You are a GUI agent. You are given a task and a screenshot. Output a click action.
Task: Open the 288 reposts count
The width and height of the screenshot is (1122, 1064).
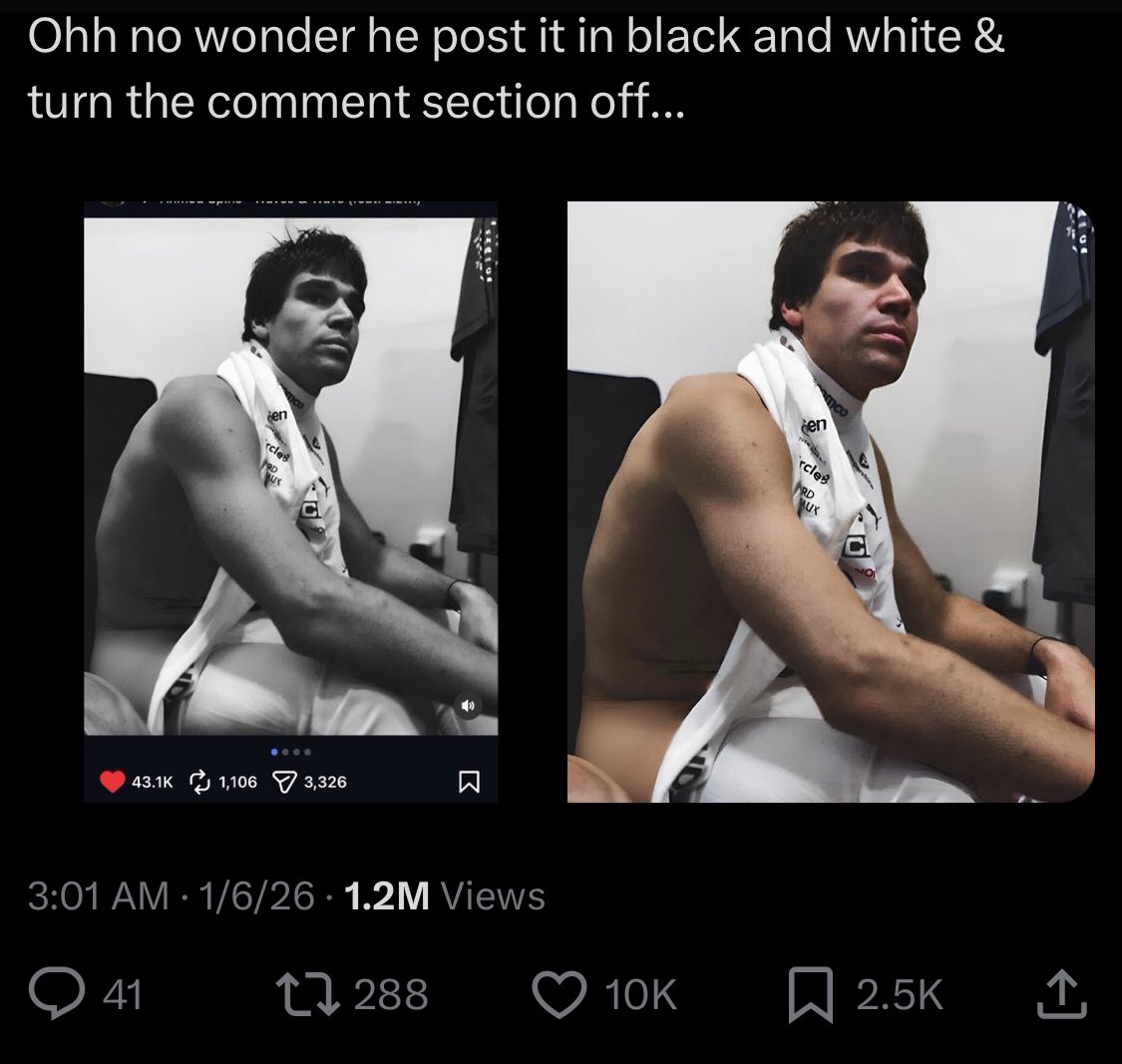click(x=391, y=994)
